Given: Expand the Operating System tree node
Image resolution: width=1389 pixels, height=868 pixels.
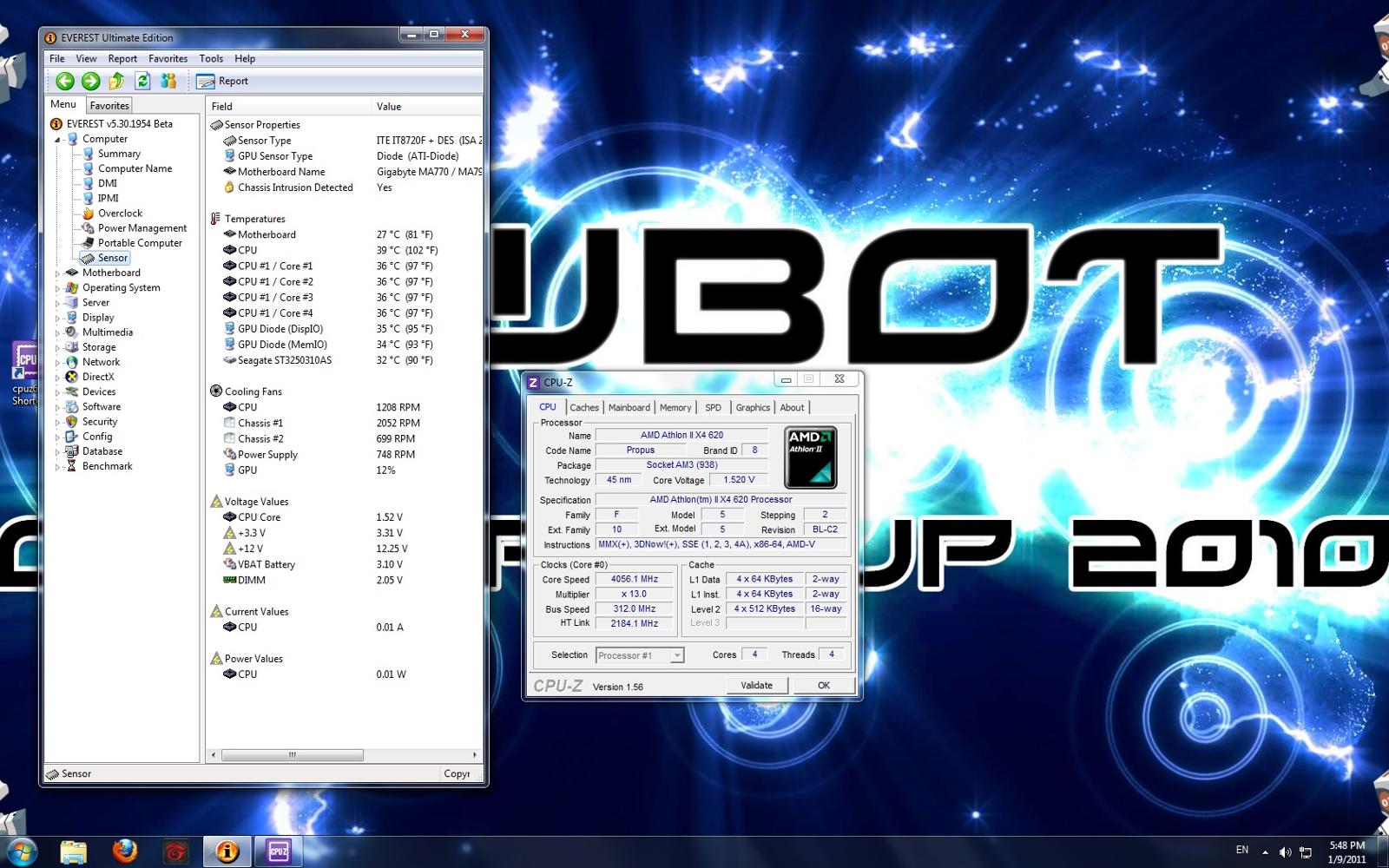Looking at the screenshot, I should (x=58, y=287).
